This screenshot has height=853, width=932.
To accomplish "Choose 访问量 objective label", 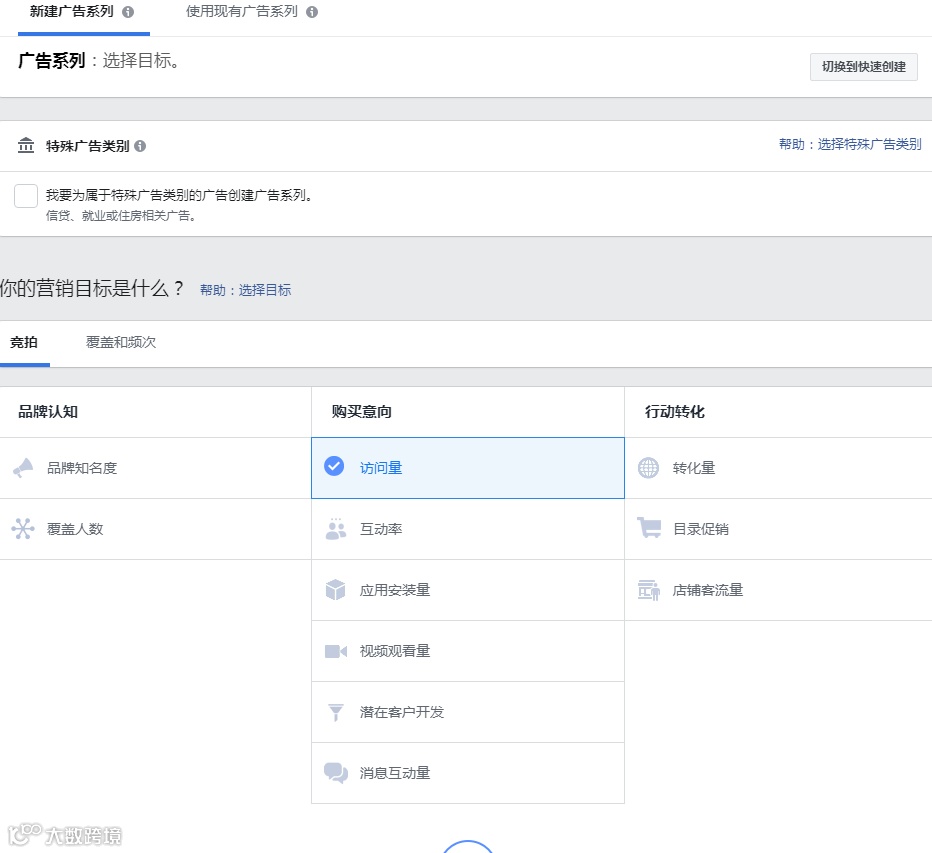I will pyautogui.click(x=381, y=468).
